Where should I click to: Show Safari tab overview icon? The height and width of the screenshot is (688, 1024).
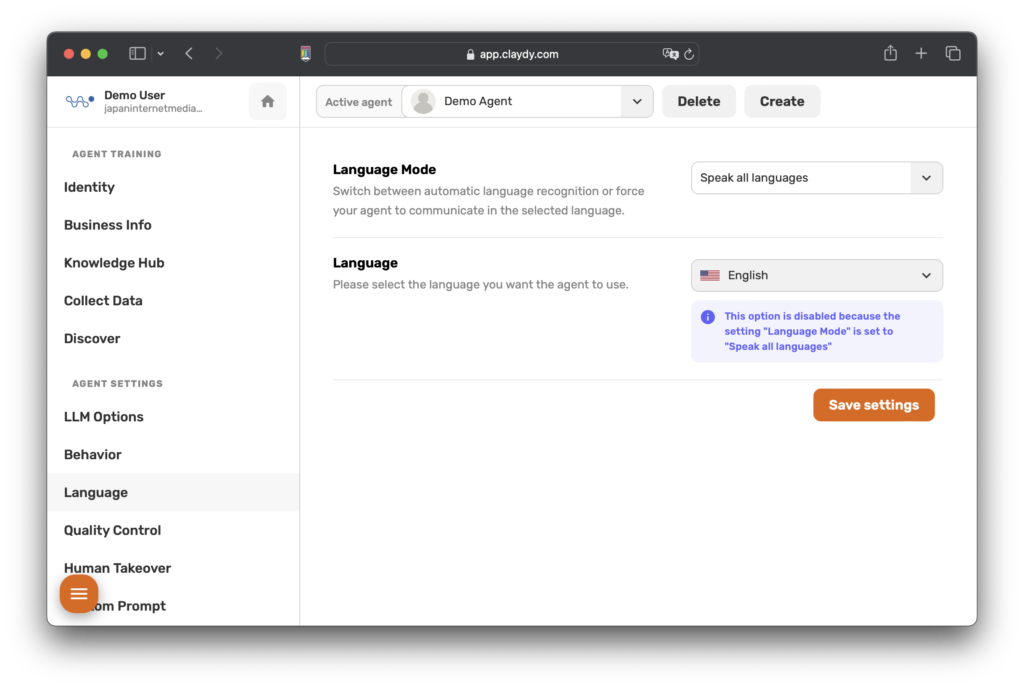953,54
